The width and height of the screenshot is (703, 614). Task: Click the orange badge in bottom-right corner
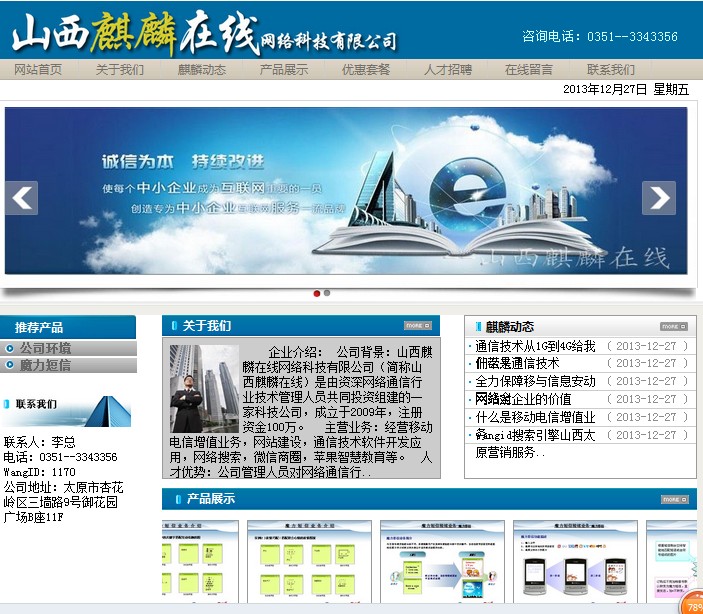pyautogui.click(x=692, y=605)
